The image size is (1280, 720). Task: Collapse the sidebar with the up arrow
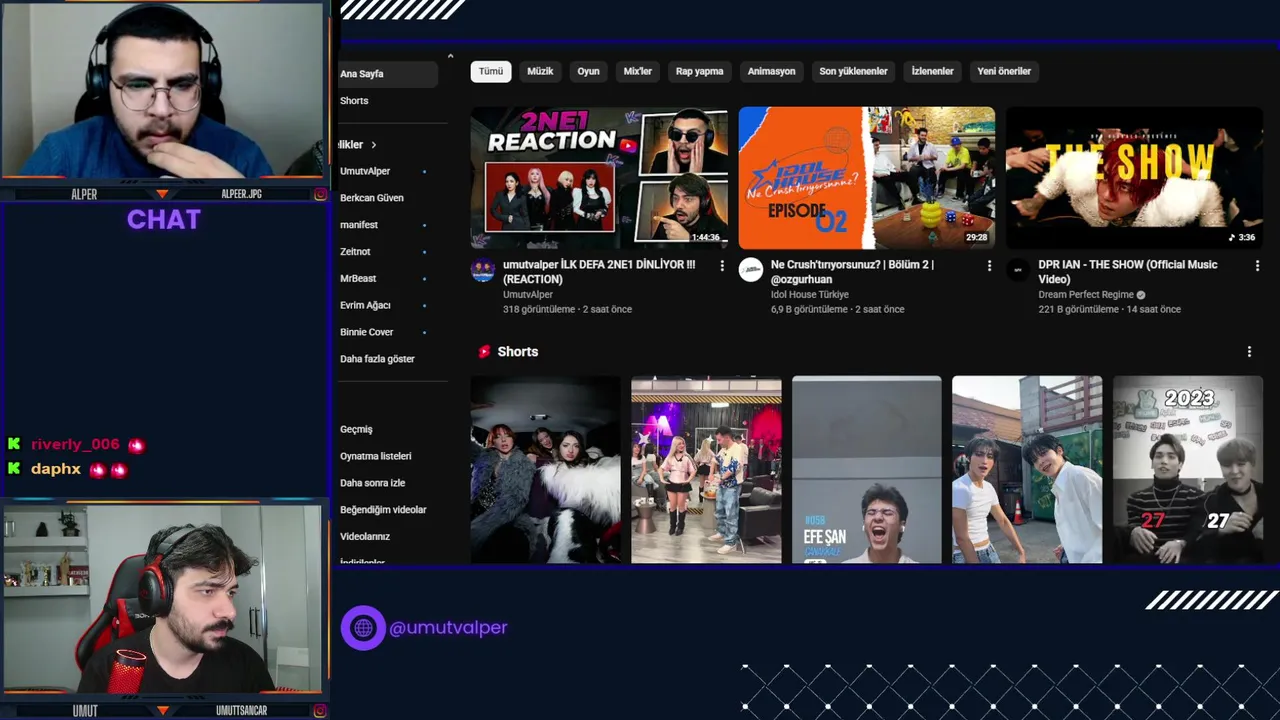coord(450,57)
